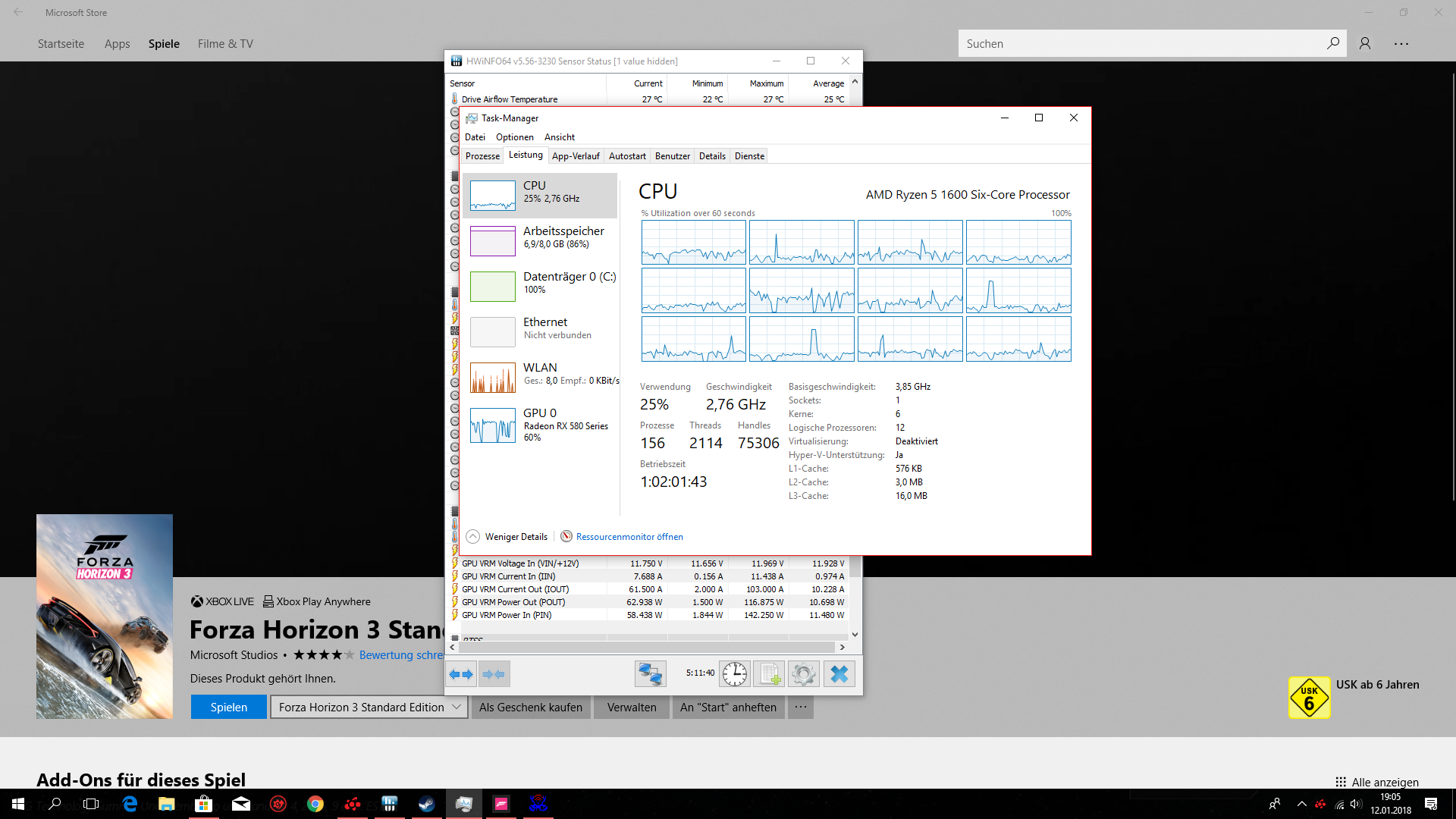Select Arbeitsspeicher in performance sidebar
Image resolution: width=1456 pixels, height=819 pixels.
540,241
